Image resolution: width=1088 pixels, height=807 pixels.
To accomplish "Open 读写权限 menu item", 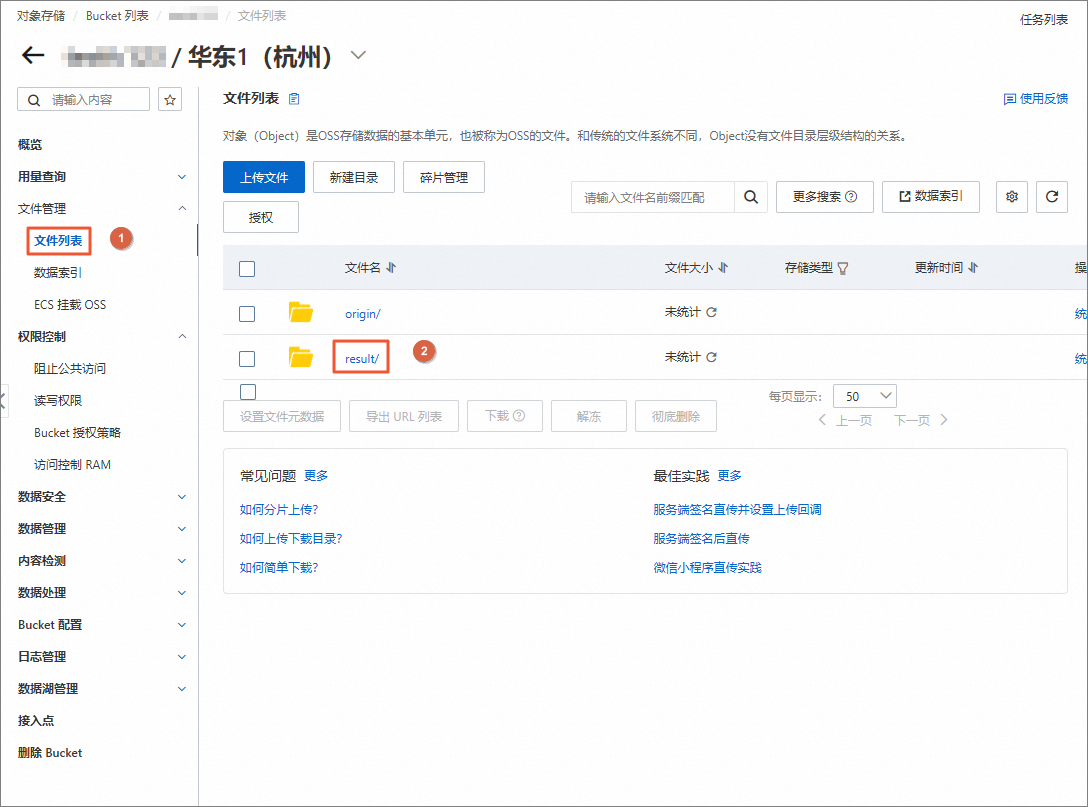I will pyautogui.click(x=58, y=400).
